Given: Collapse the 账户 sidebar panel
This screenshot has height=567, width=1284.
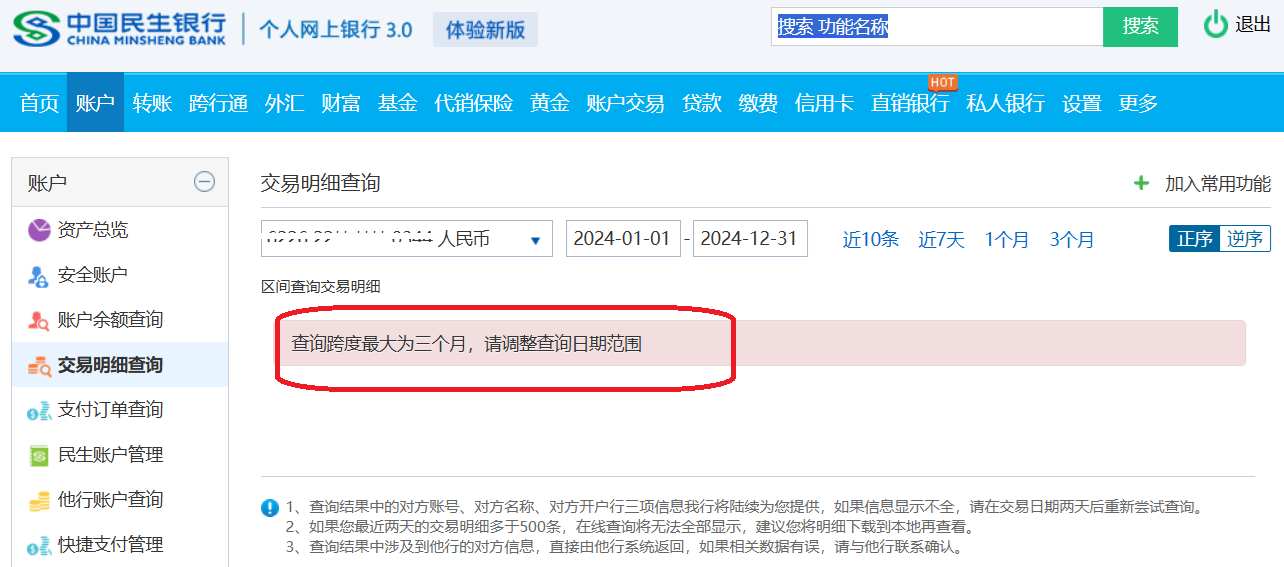Looking at the screenshot, I should (x=204, y=182).
